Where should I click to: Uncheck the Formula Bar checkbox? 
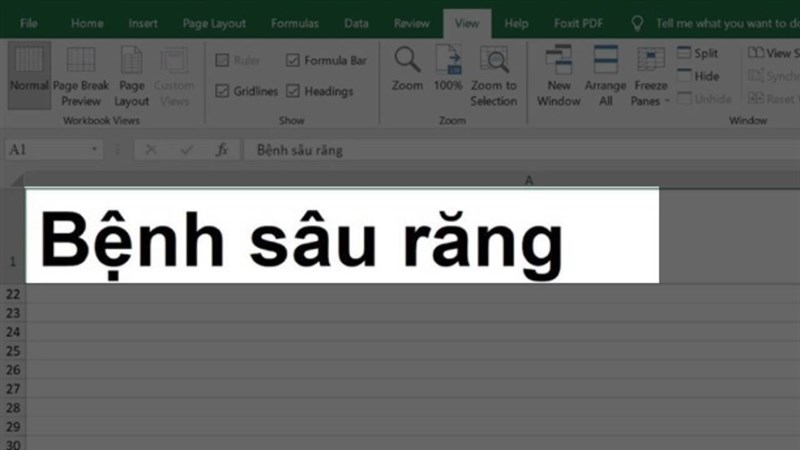point(292,61)
